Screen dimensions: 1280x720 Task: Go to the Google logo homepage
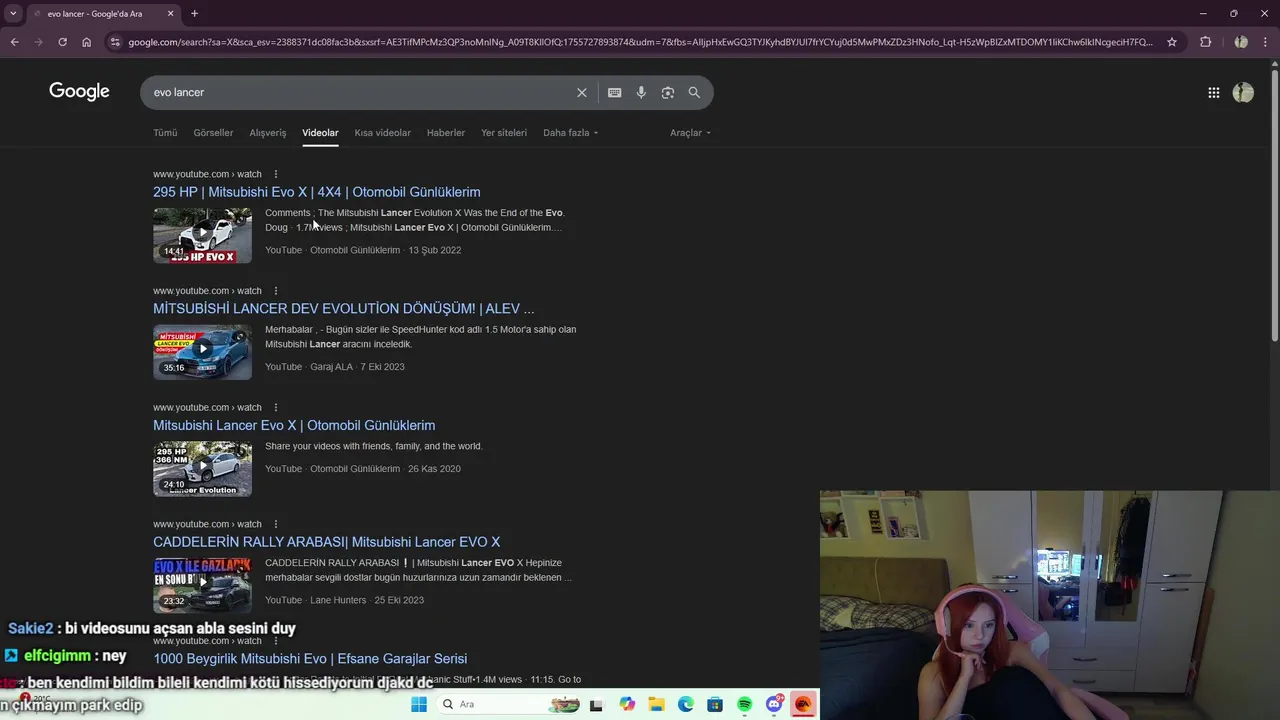pos(79,92)
